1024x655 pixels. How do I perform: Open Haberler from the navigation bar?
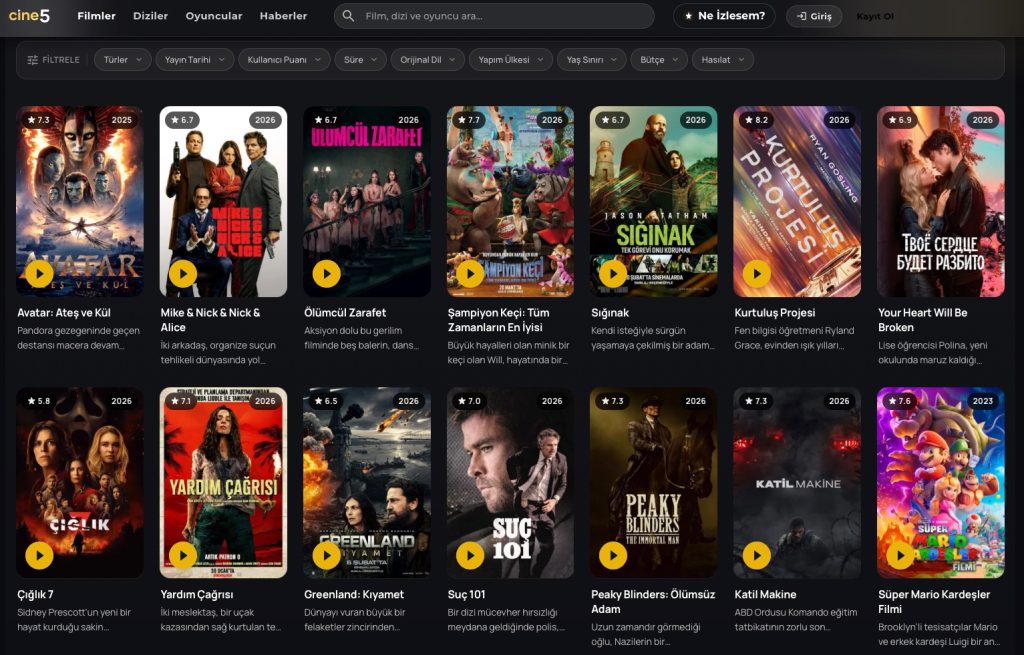coord(283,16)
